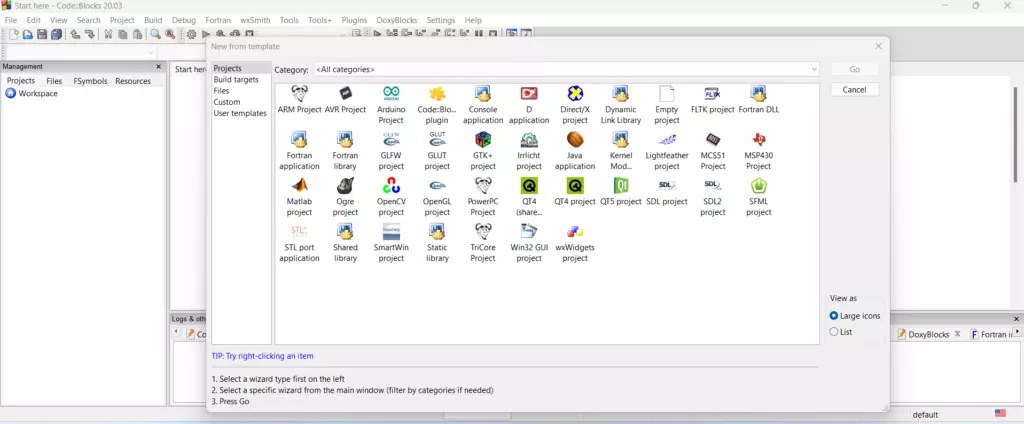The width and height of the screenshot is (1024, 424).
Task: Click the US flag language indicator
Action: point(1000,414)
